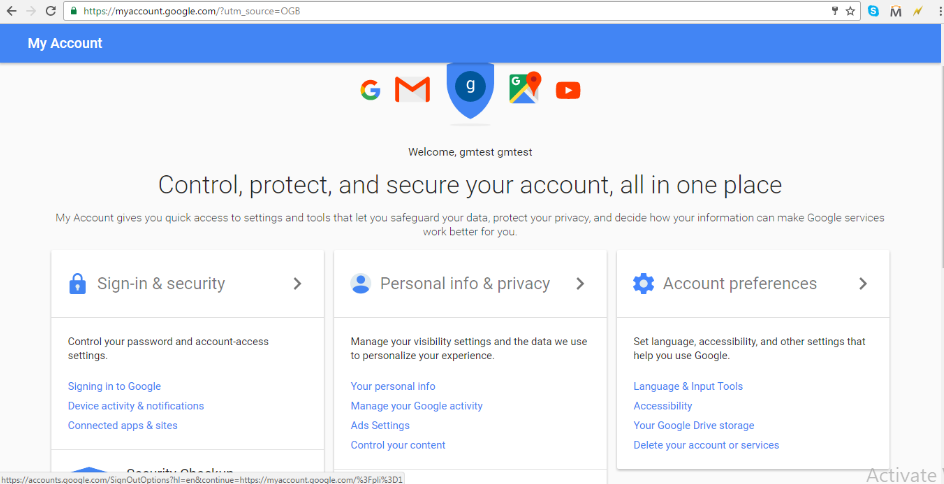Click the person icon beside Personal info
This screenshot has width=944, height=484.
pos(360,283)
